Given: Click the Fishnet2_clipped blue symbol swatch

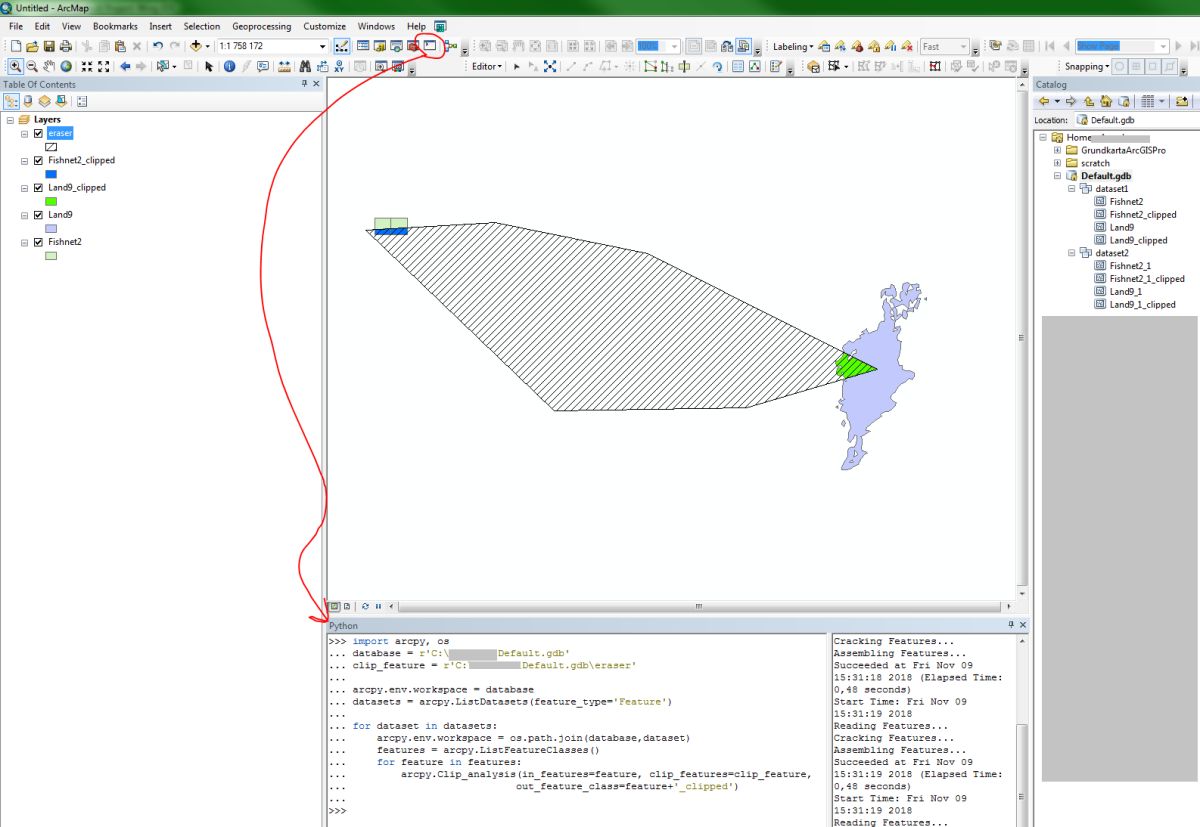Looking at the screenshot, I should point(51,174).
